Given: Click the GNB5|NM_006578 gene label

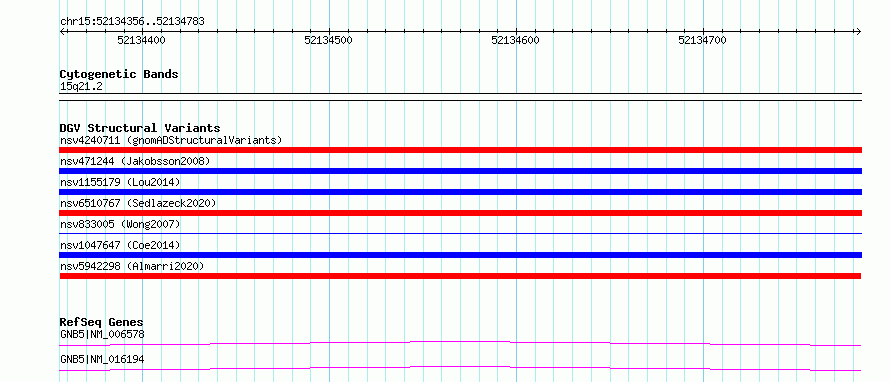Looking at the screenshot, I should pyautogui.click(x=102, y=334).
